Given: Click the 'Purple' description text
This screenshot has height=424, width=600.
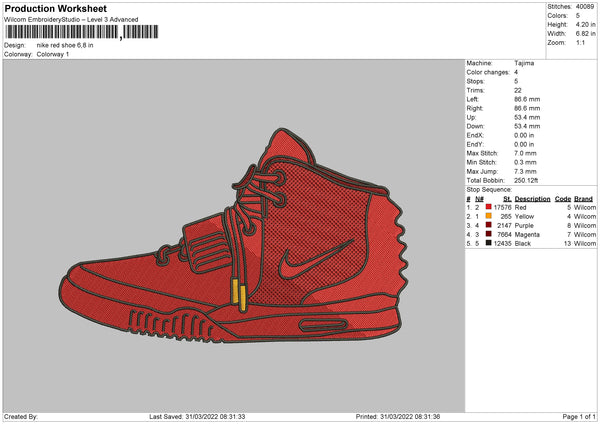Looking at the screenshot, I should 524,225.
